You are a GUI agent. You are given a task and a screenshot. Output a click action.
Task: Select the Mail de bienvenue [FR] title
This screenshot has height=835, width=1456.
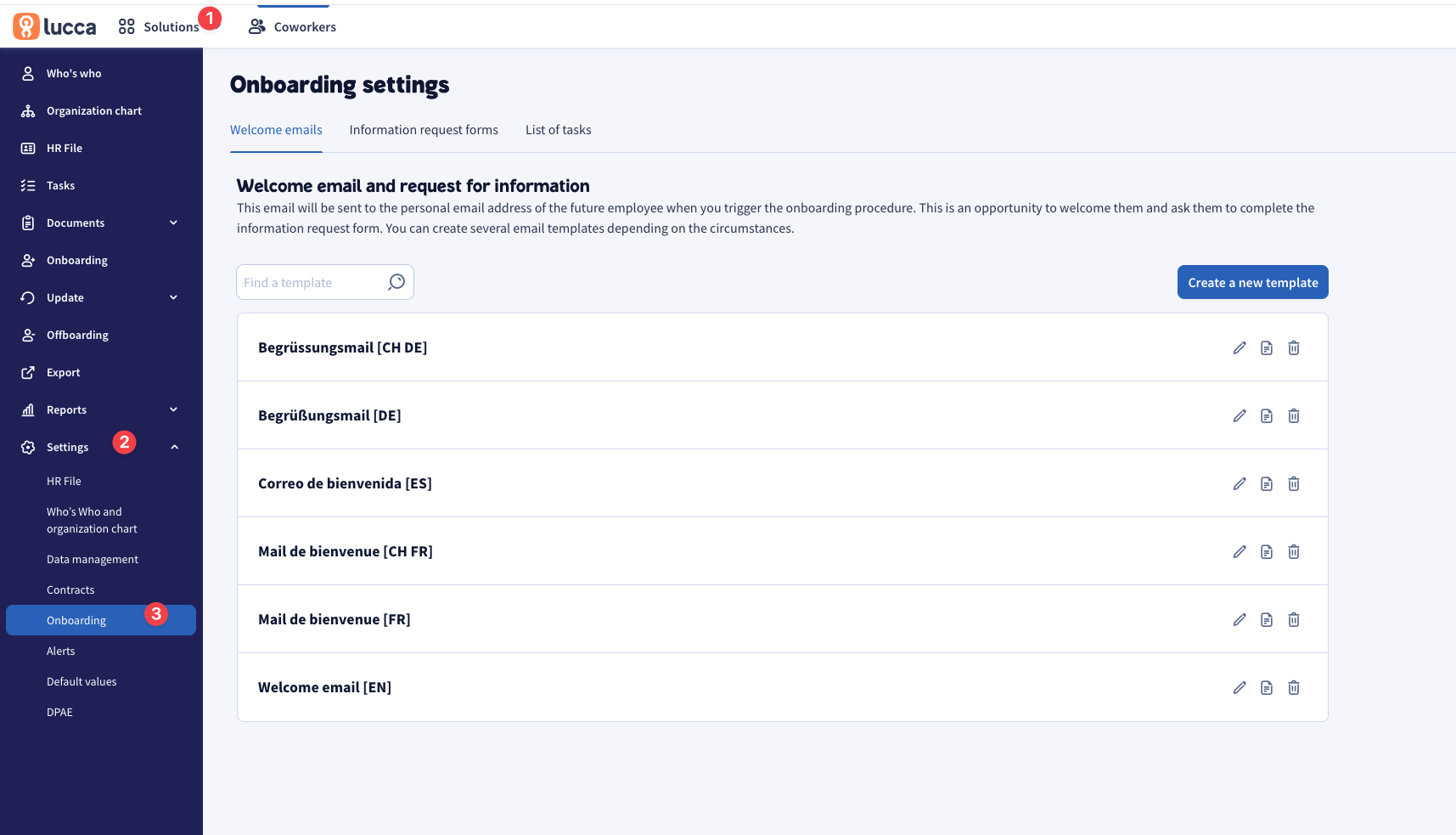pyautogui.click(x=334, y=619)
